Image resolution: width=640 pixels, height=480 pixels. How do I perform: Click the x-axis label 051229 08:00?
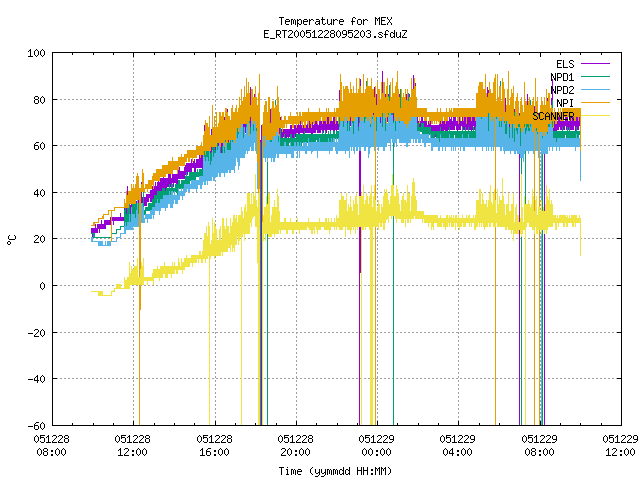click(x=539, y=446)
